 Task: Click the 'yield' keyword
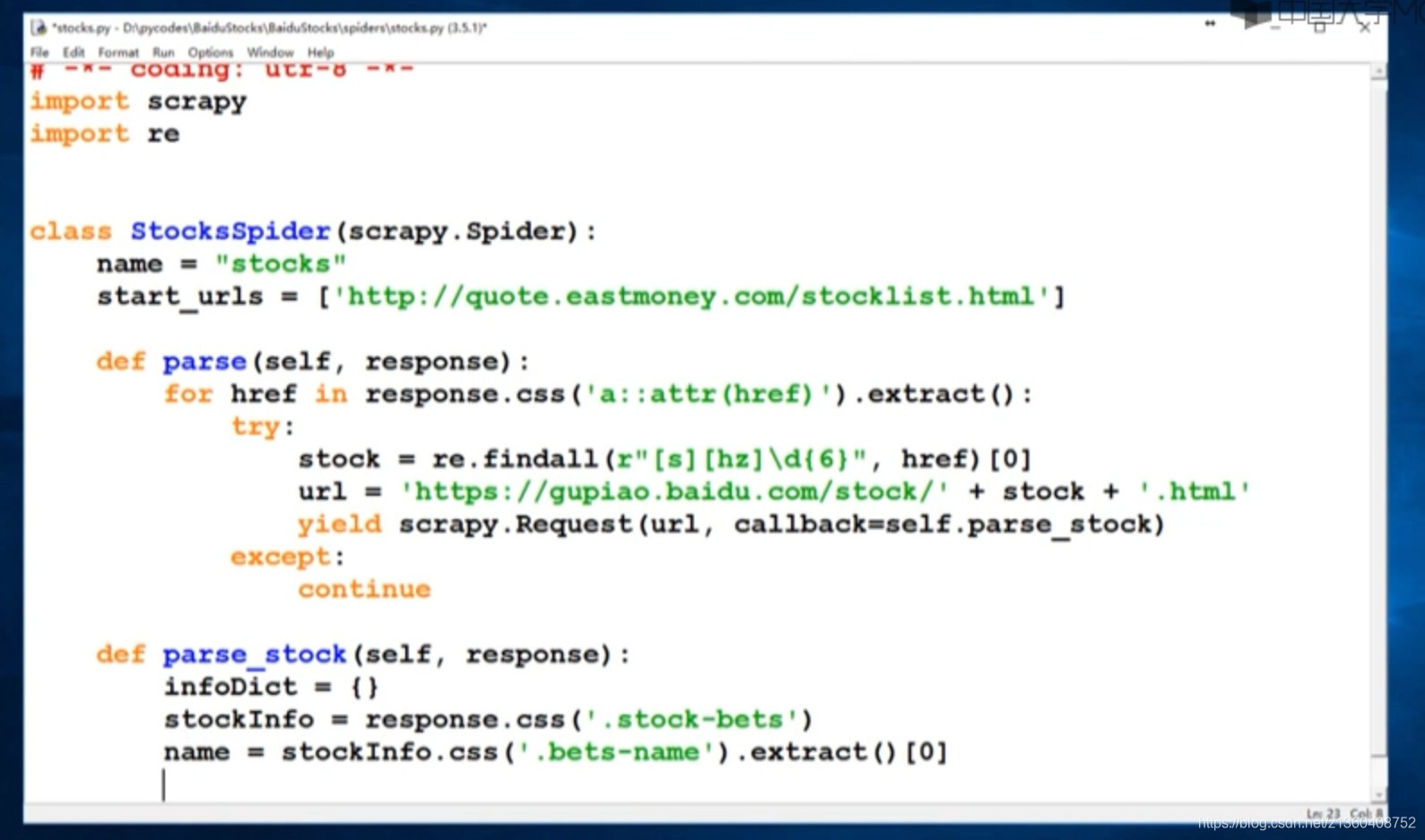(x=340, y=524)
